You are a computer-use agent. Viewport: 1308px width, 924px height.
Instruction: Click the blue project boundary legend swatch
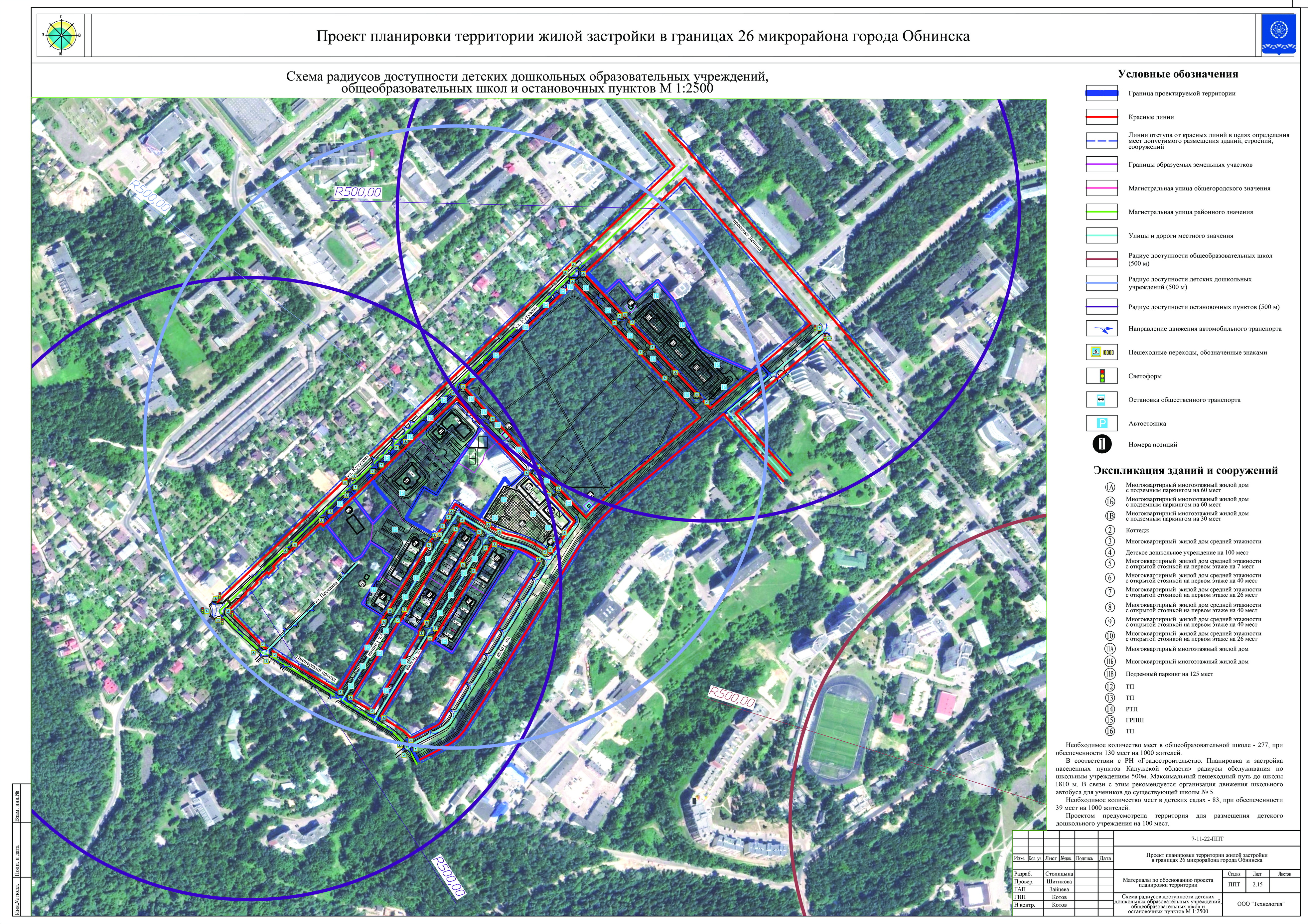click(1102, 93)
